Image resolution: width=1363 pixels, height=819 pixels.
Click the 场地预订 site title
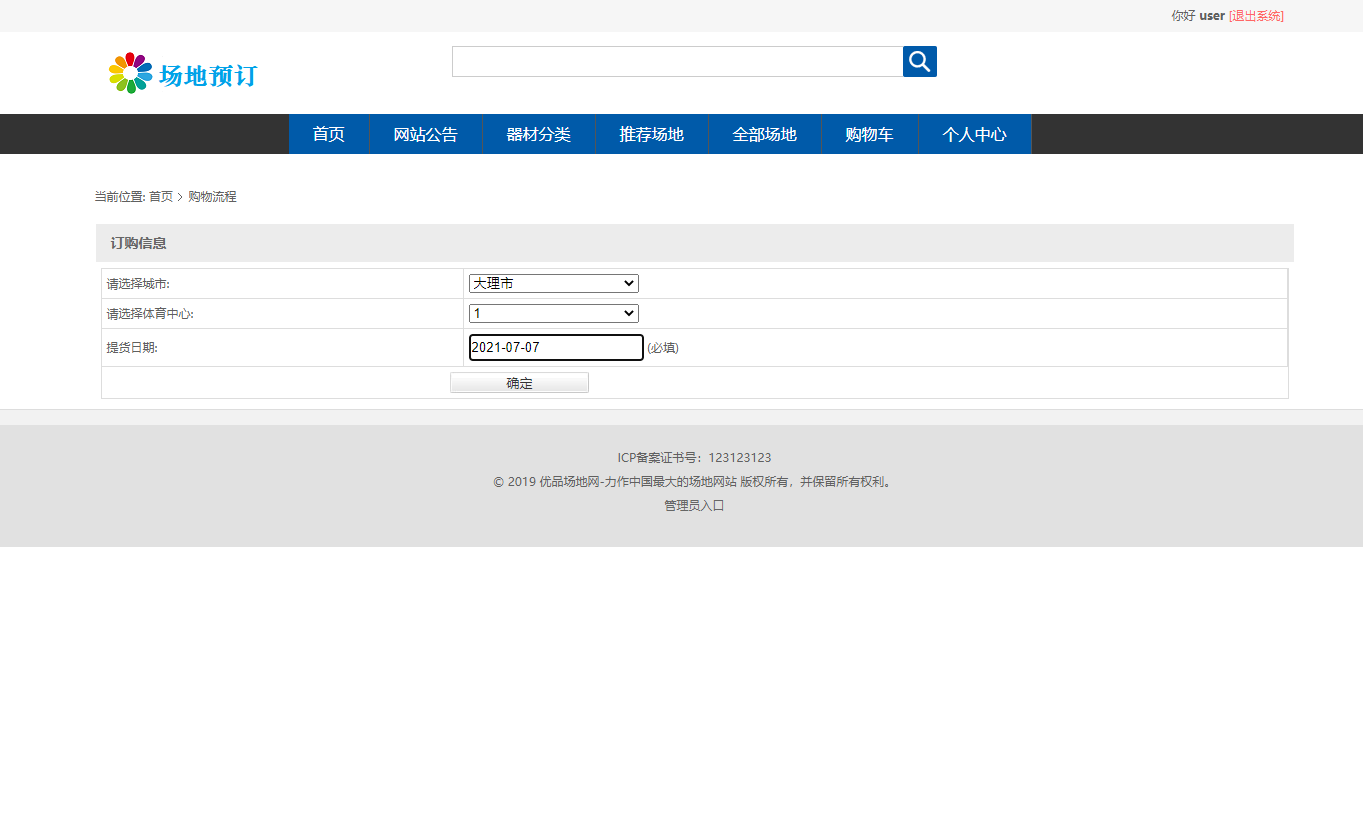click(207, 73)
